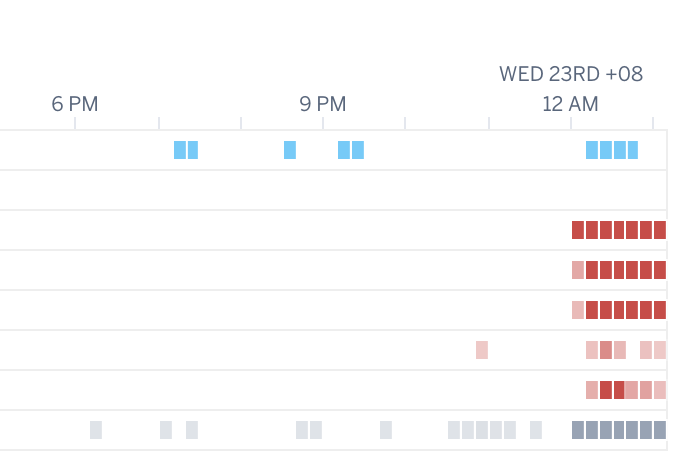Click the last pink block in sixth row

pyautogui.click(x=660, y=350)
